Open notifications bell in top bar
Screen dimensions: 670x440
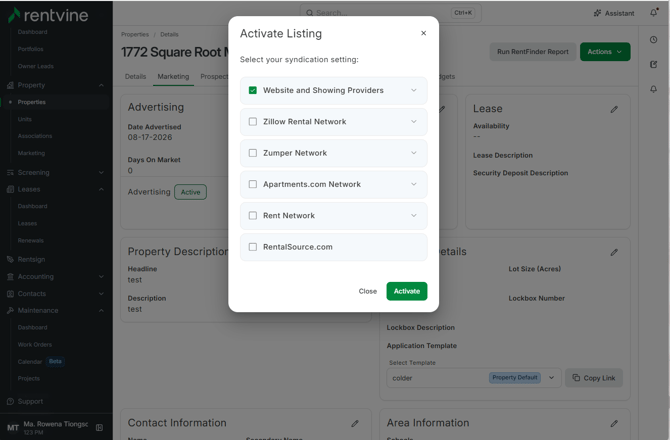click(654, 13)
